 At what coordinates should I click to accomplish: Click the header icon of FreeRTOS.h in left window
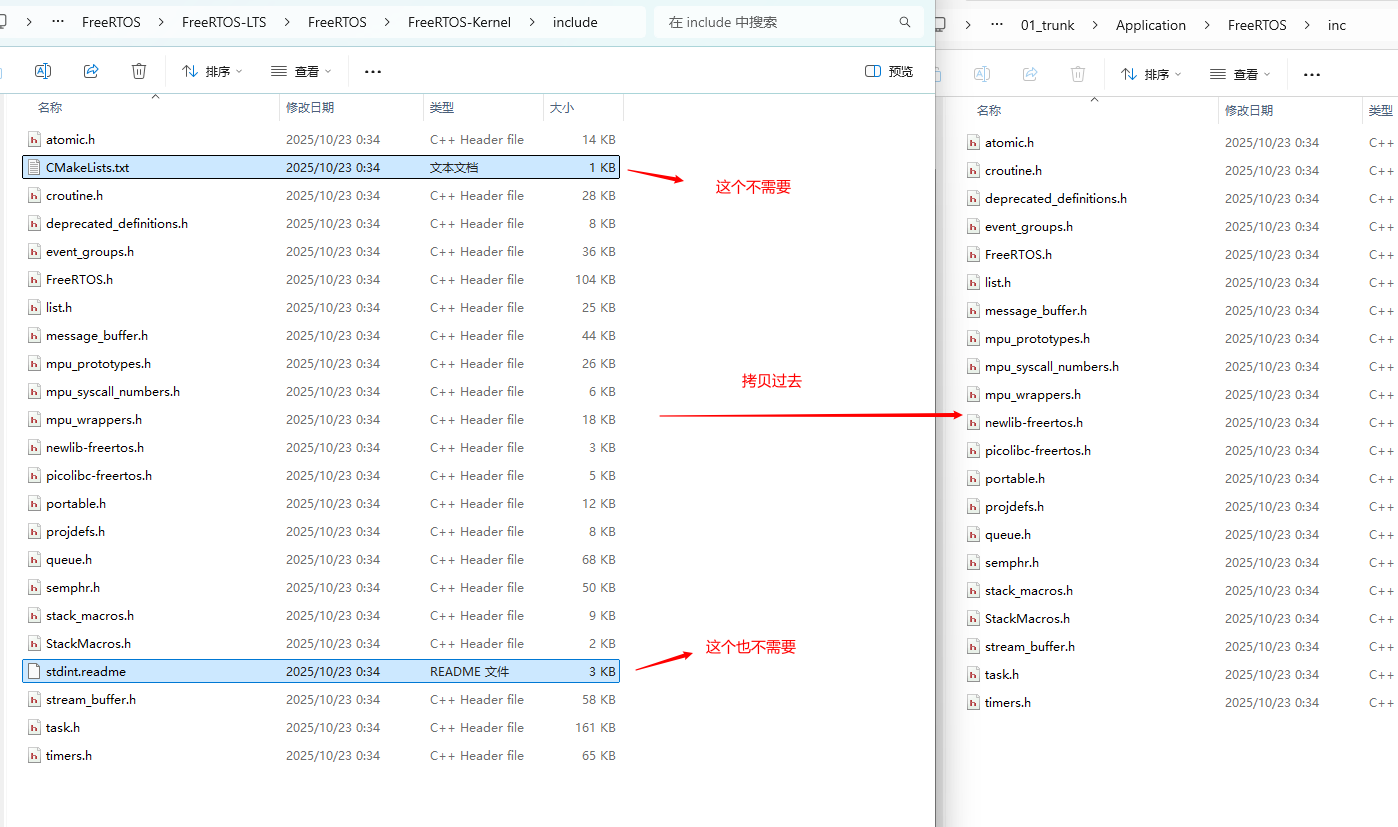tap(34, 279)
